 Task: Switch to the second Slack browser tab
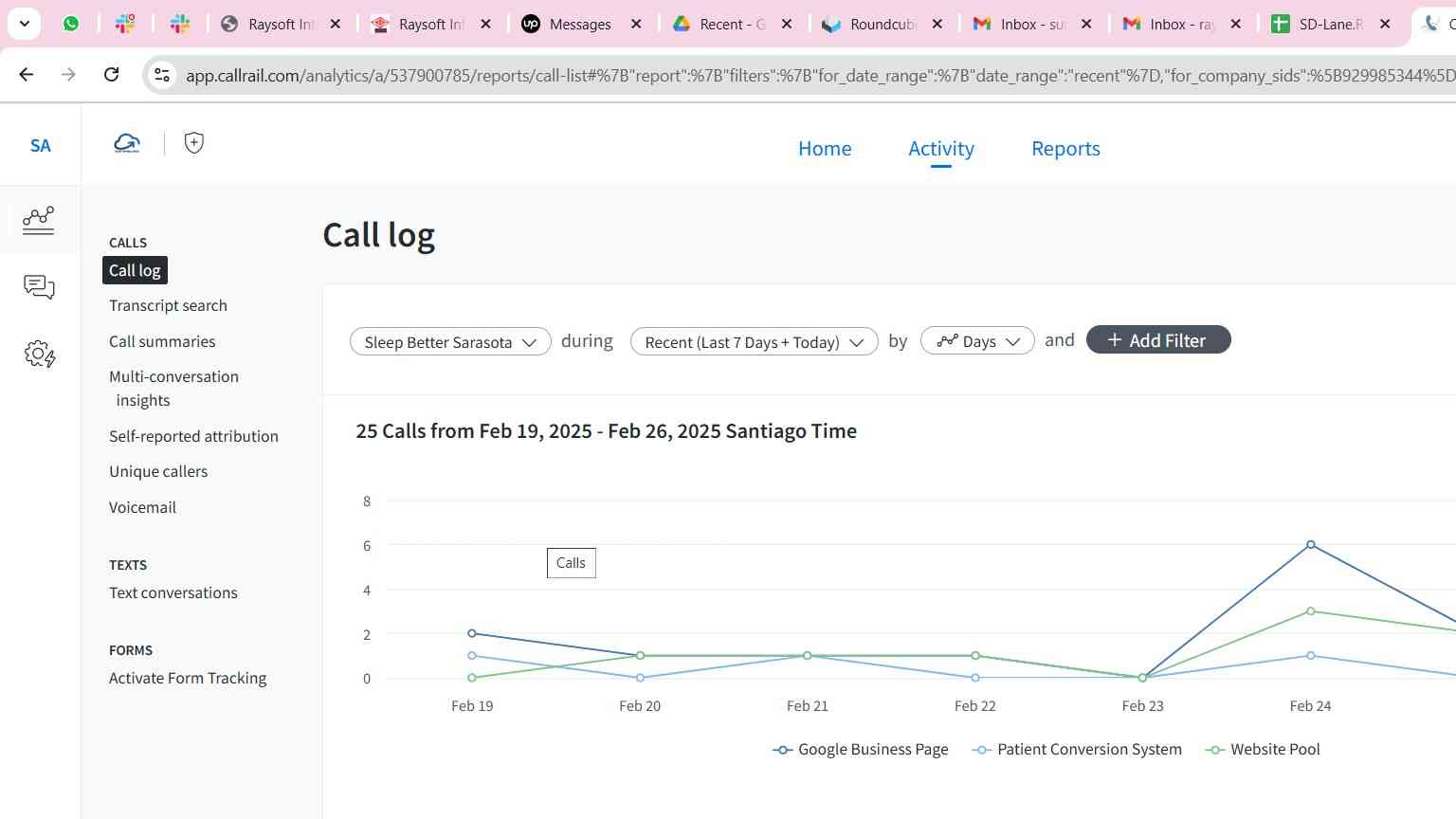(180, 24)
